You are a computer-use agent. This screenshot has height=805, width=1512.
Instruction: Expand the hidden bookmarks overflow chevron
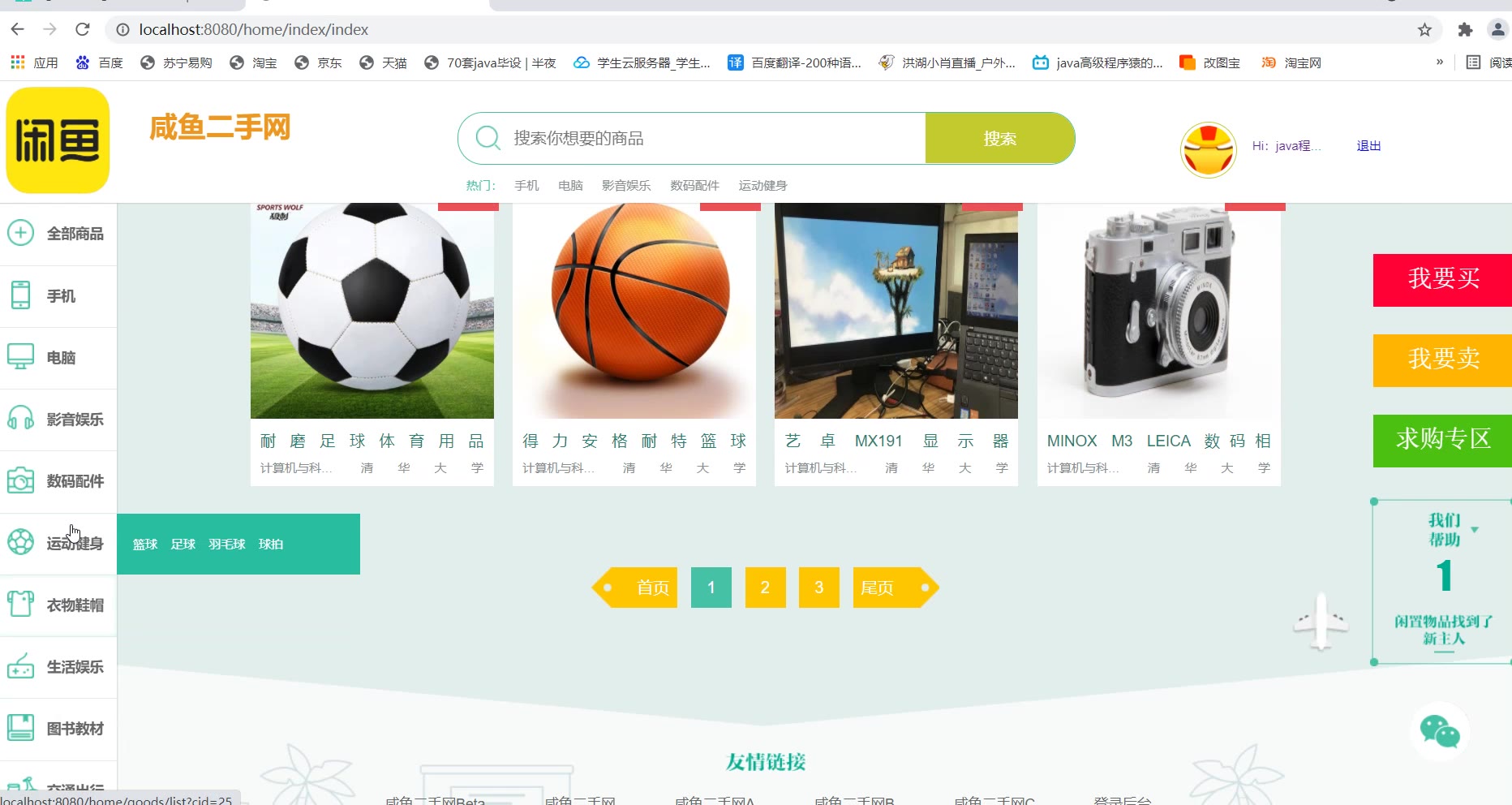pos(1440,62)
